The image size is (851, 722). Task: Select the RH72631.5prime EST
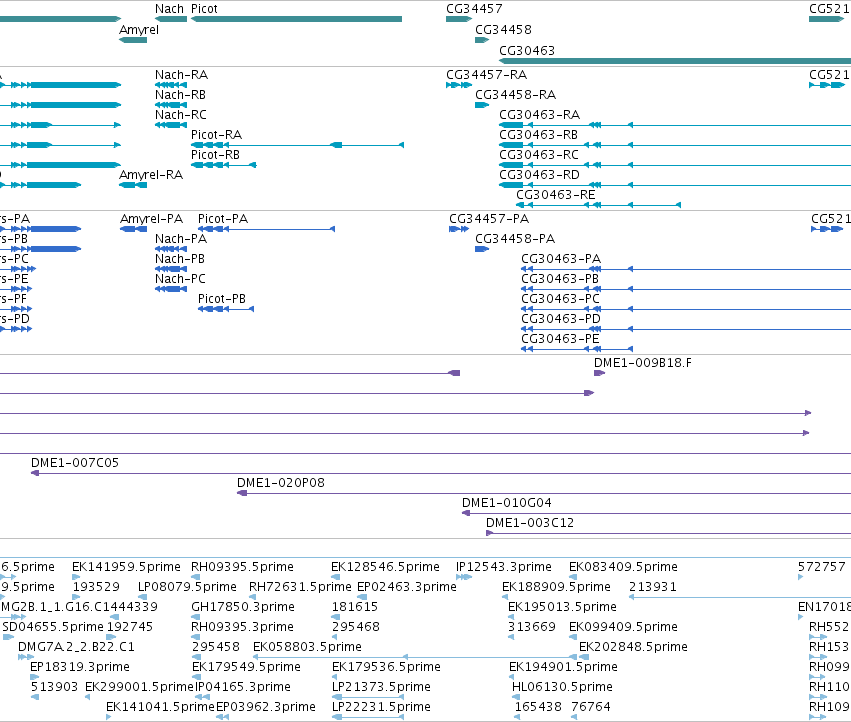pos(253,597)
